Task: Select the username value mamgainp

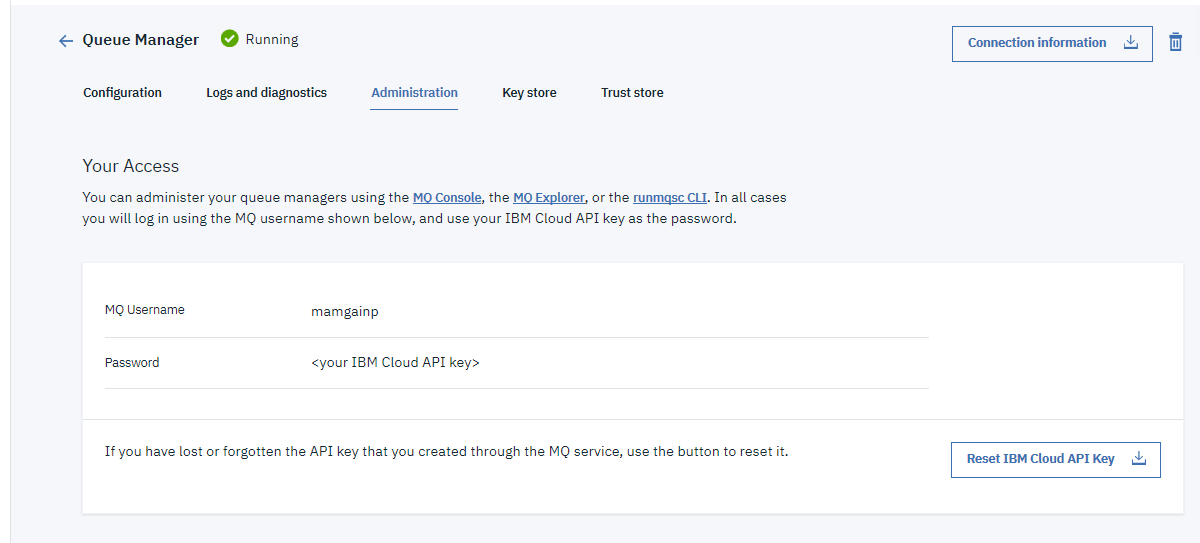Action: [x=345, y=311]
